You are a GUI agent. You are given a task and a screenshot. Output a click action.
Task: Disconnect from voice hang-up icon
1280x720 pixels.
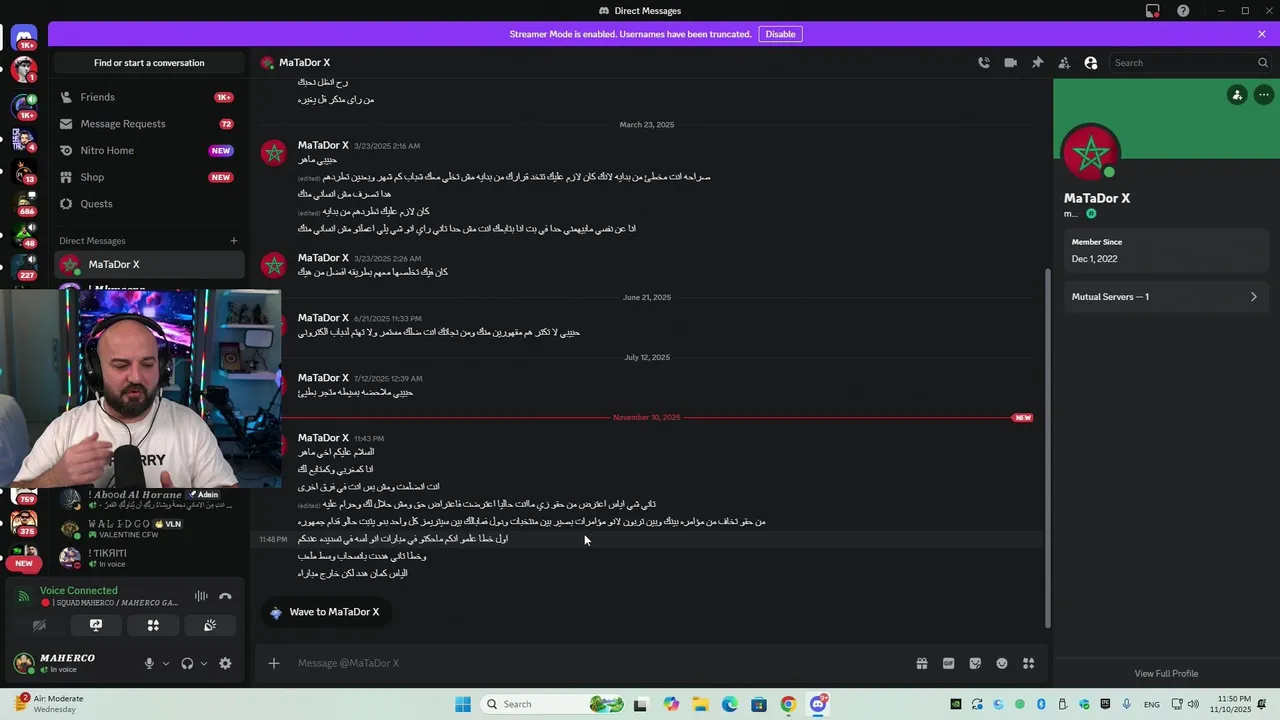[226, 596]
